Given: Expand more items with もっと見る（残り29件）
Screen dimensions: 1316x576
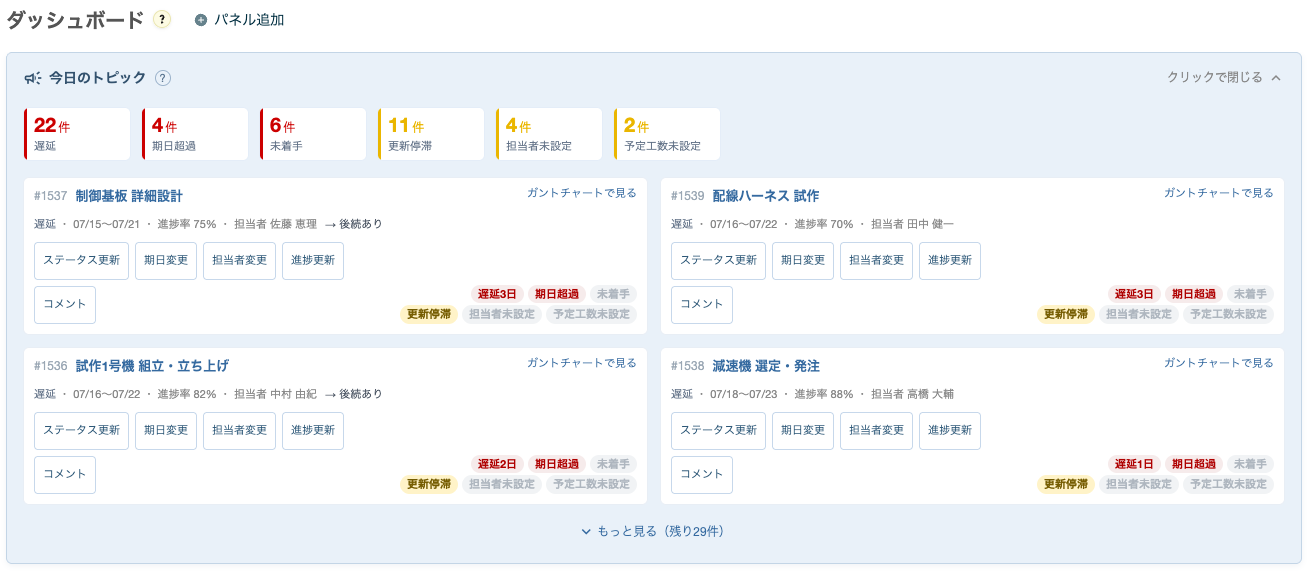Looking at the screenshot, I should (x=653, y=531).
